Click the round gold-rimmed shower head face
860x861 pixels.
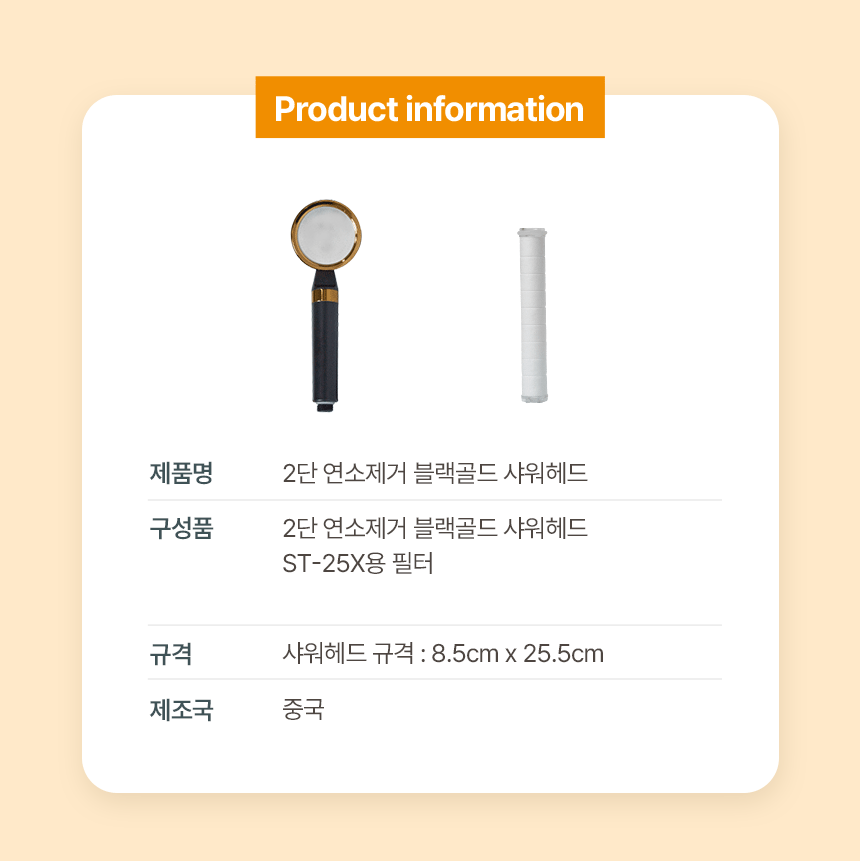pyautogui.click(x=327, y=235)
